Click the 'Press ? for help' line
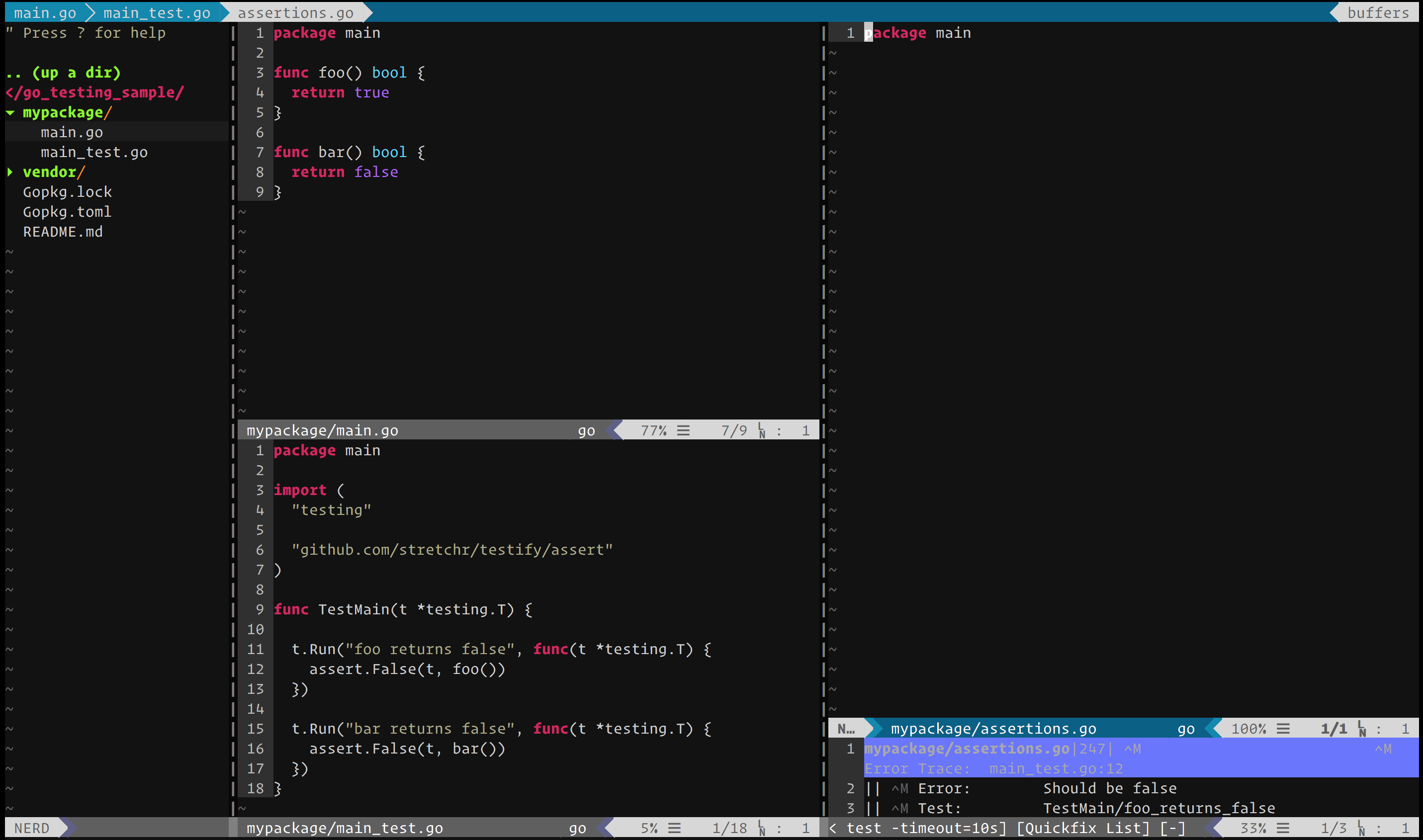The width and height of the screenshot is (1423, 840). 86,33
